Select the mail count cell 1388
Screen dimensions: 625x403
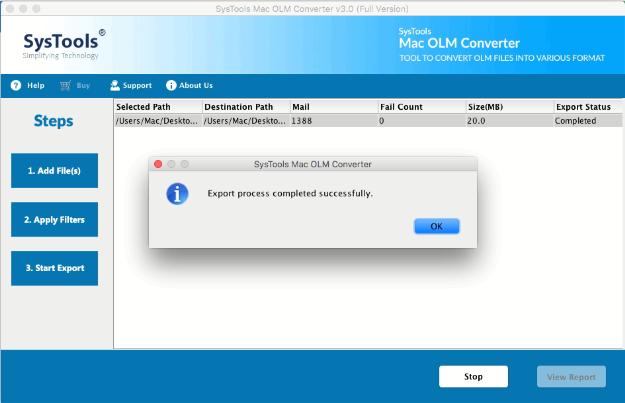point(334,121)
